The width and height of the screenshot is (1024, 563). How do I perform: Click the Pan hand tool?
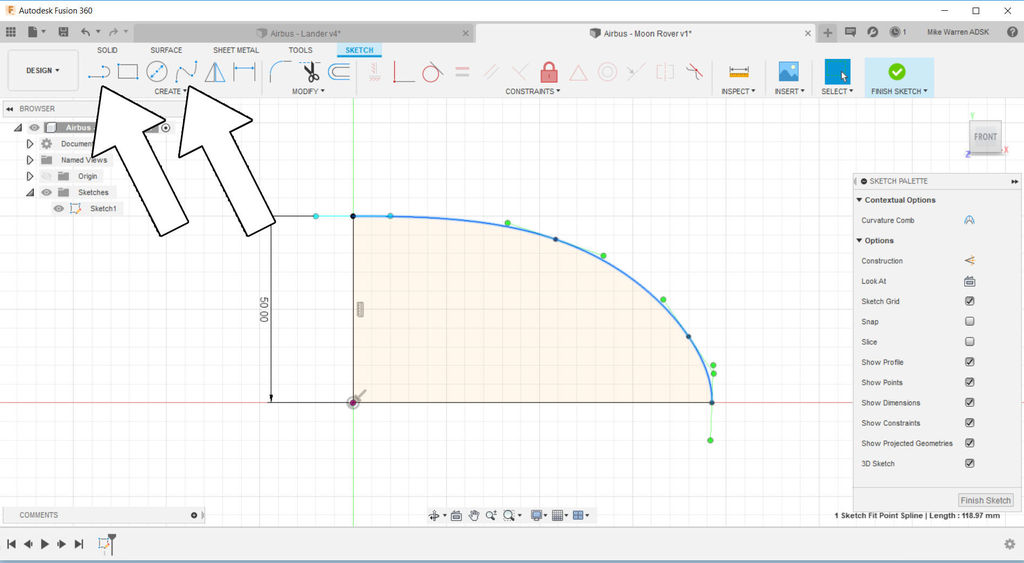coord(474,515)
